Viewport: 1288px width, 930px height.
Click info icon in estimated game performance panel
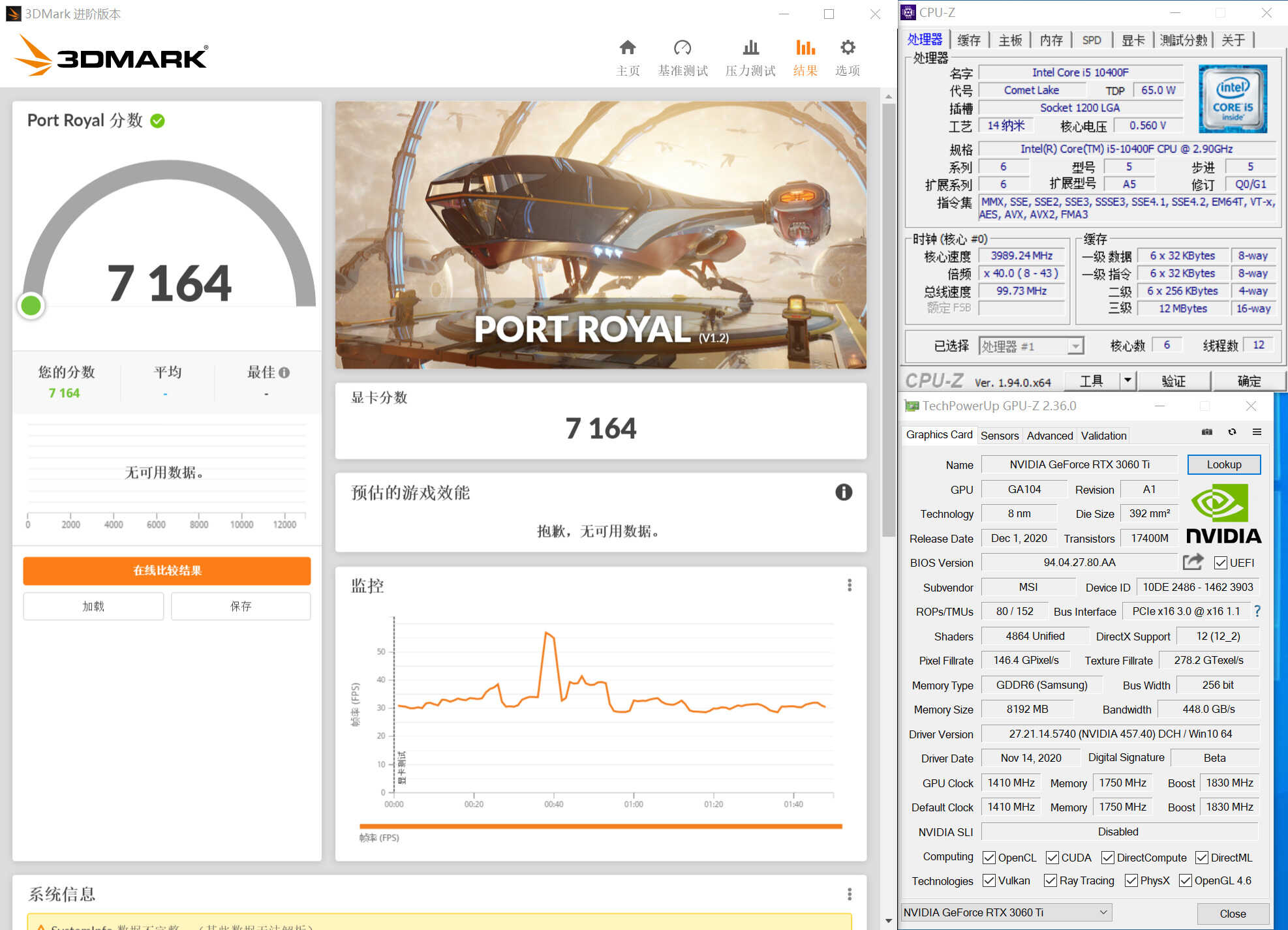tap(844, 492)
